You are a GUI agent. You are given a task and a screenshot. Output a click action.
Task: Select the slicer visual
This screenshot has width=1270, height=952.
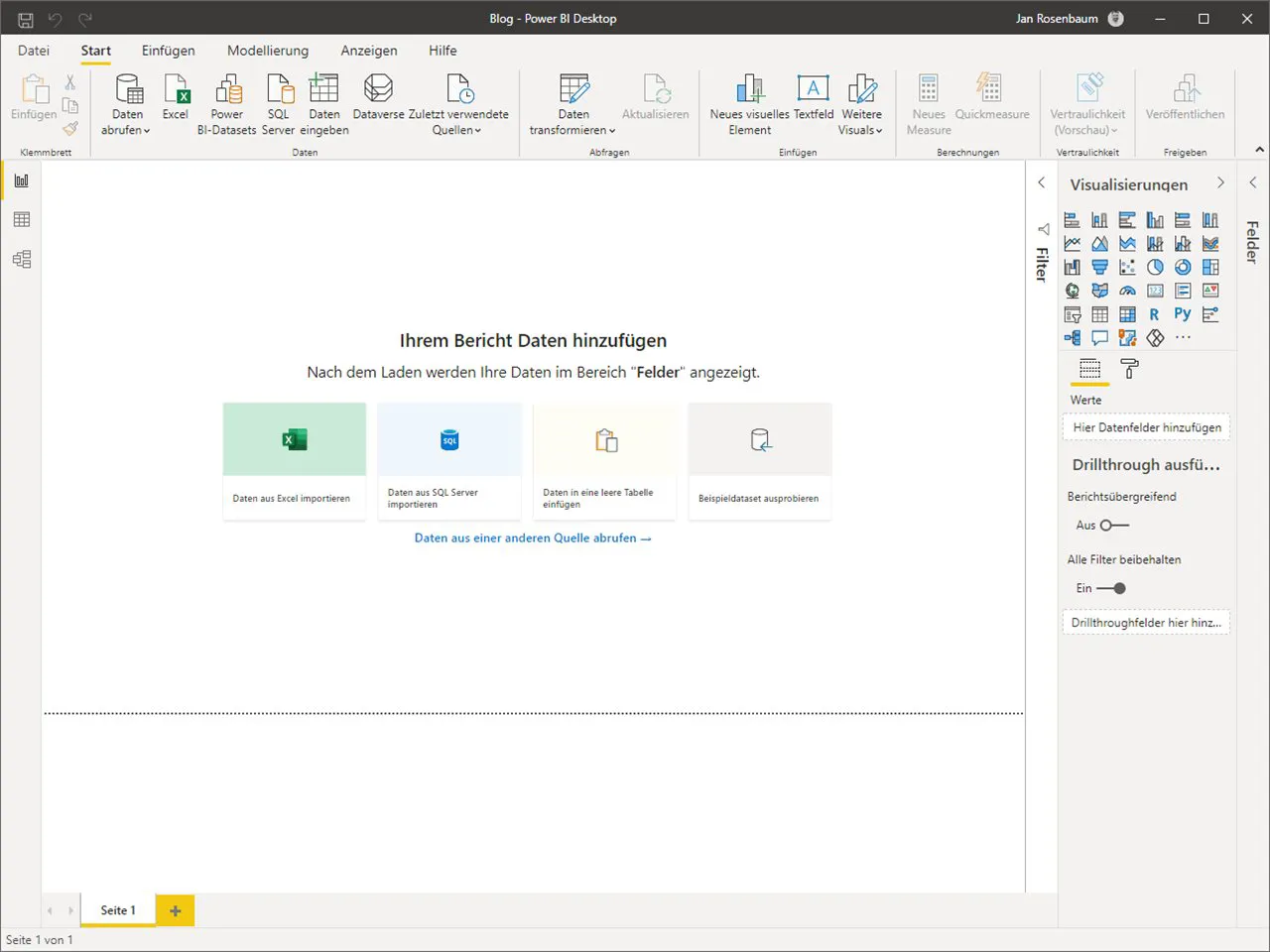1073,314
